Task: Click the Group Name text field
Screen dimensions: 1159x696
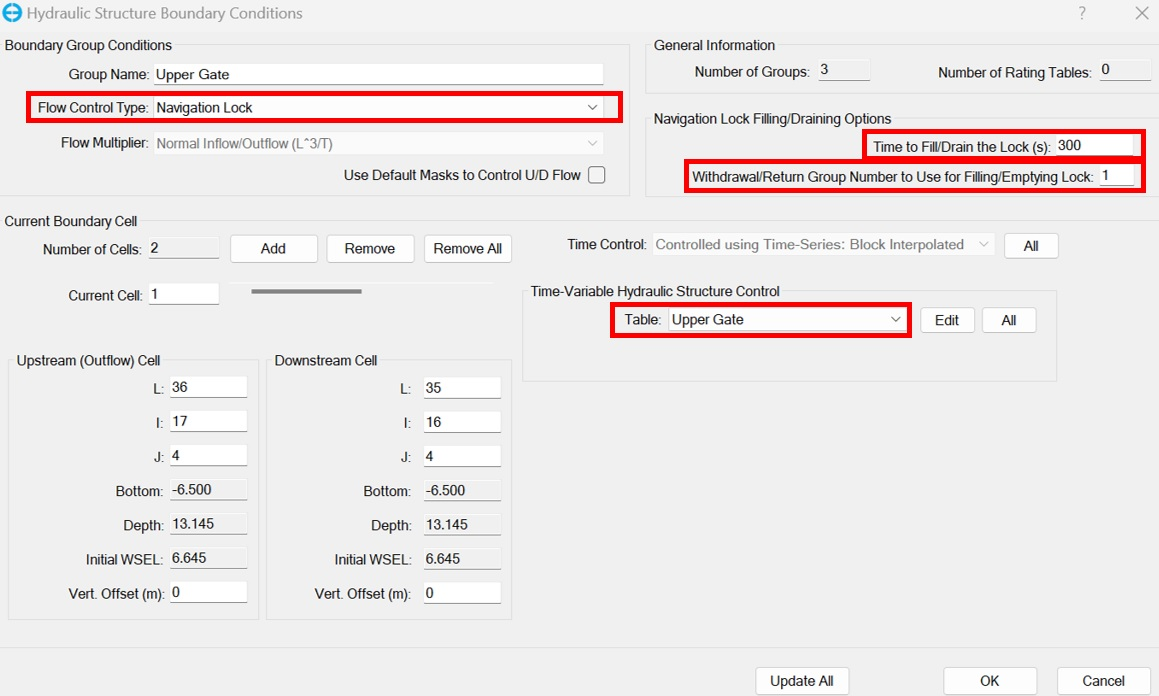Action: pos(378,74)
